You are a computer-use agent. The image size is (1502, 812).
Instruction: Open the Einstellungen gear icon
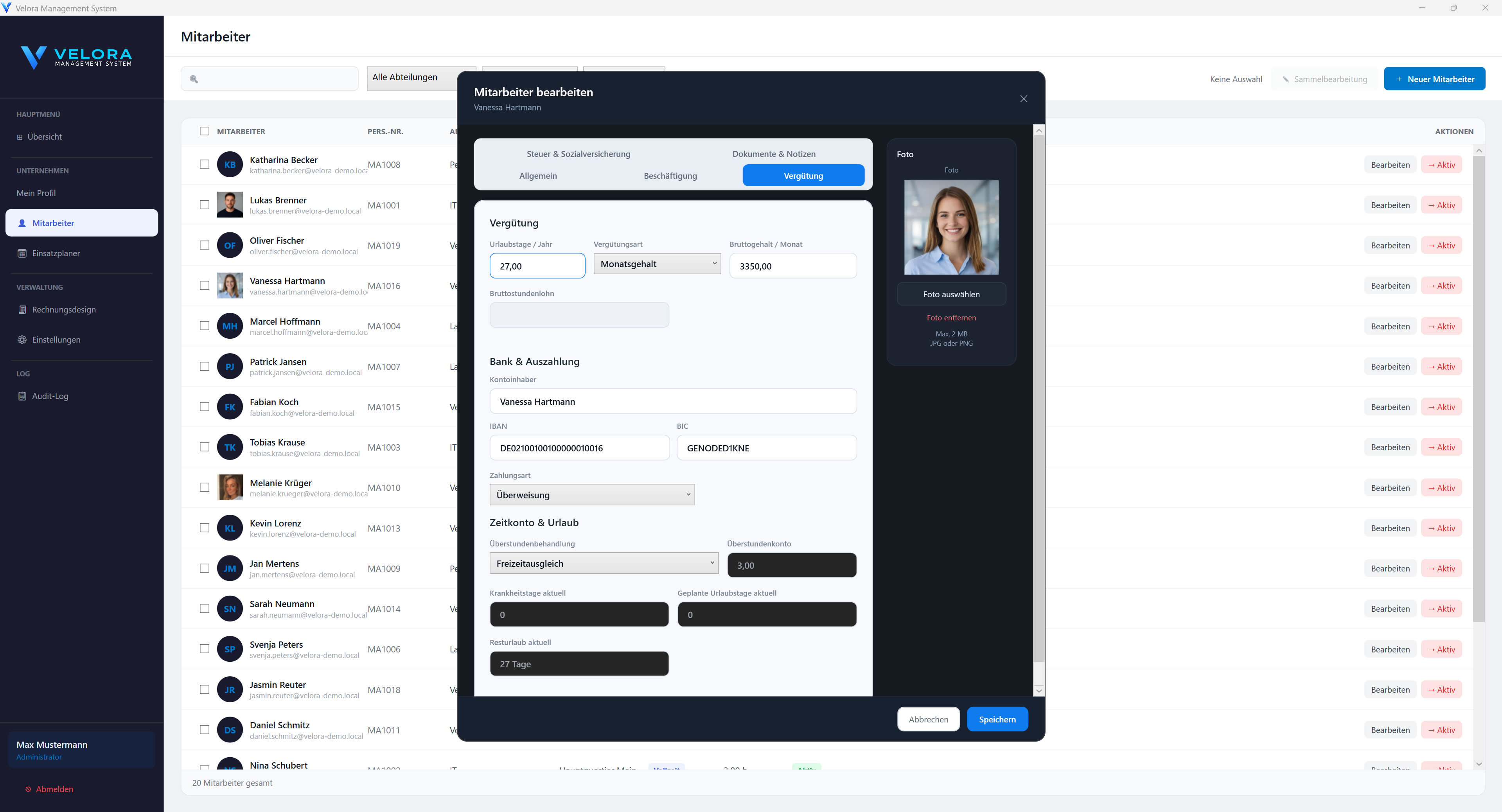point(22,339)
